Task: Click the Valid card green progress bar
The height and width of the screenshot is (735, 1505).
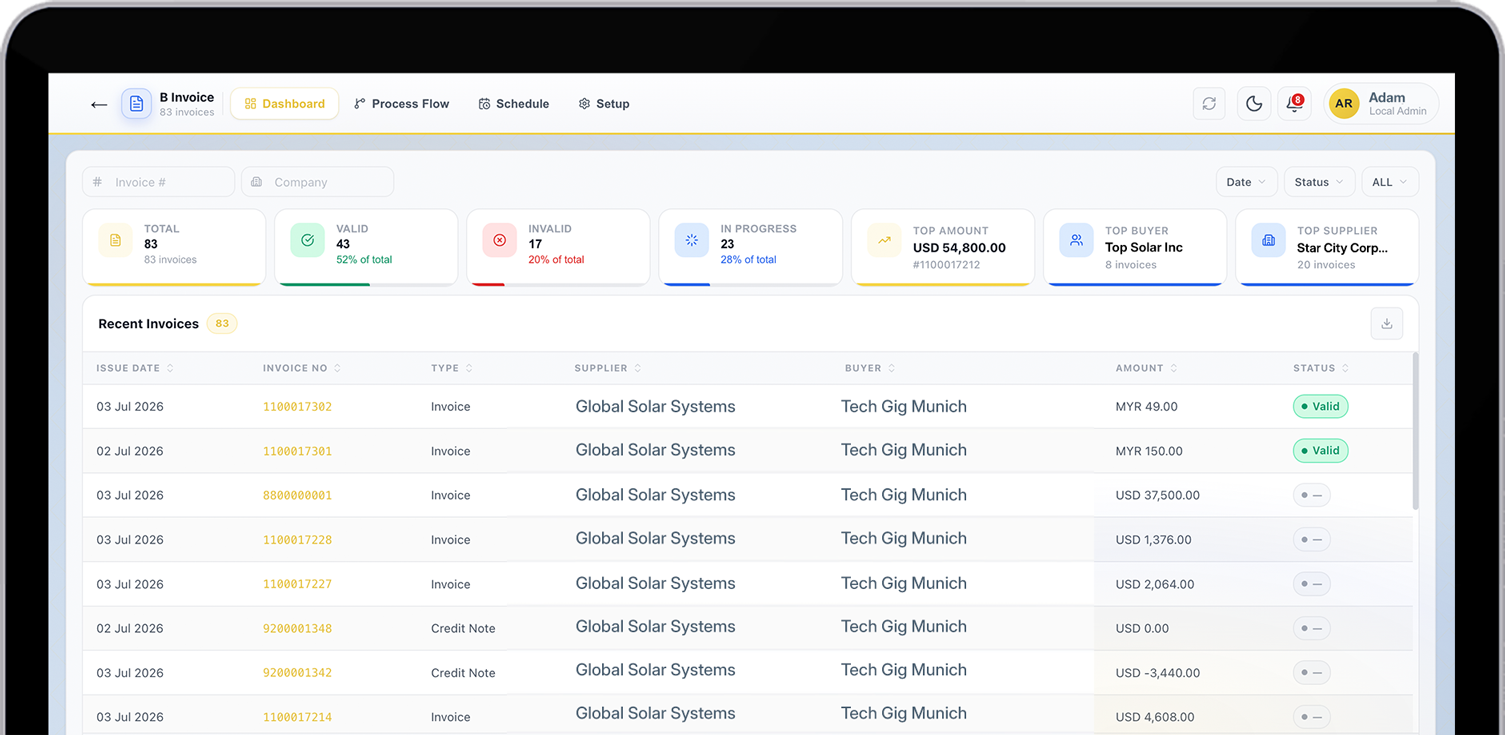Action: click(x=323, y=284)
